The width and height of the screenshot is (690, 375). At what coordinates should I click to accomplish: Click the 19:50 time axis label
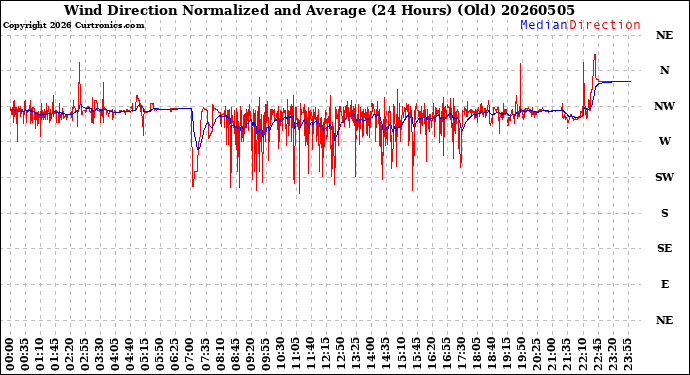point(521,354)
